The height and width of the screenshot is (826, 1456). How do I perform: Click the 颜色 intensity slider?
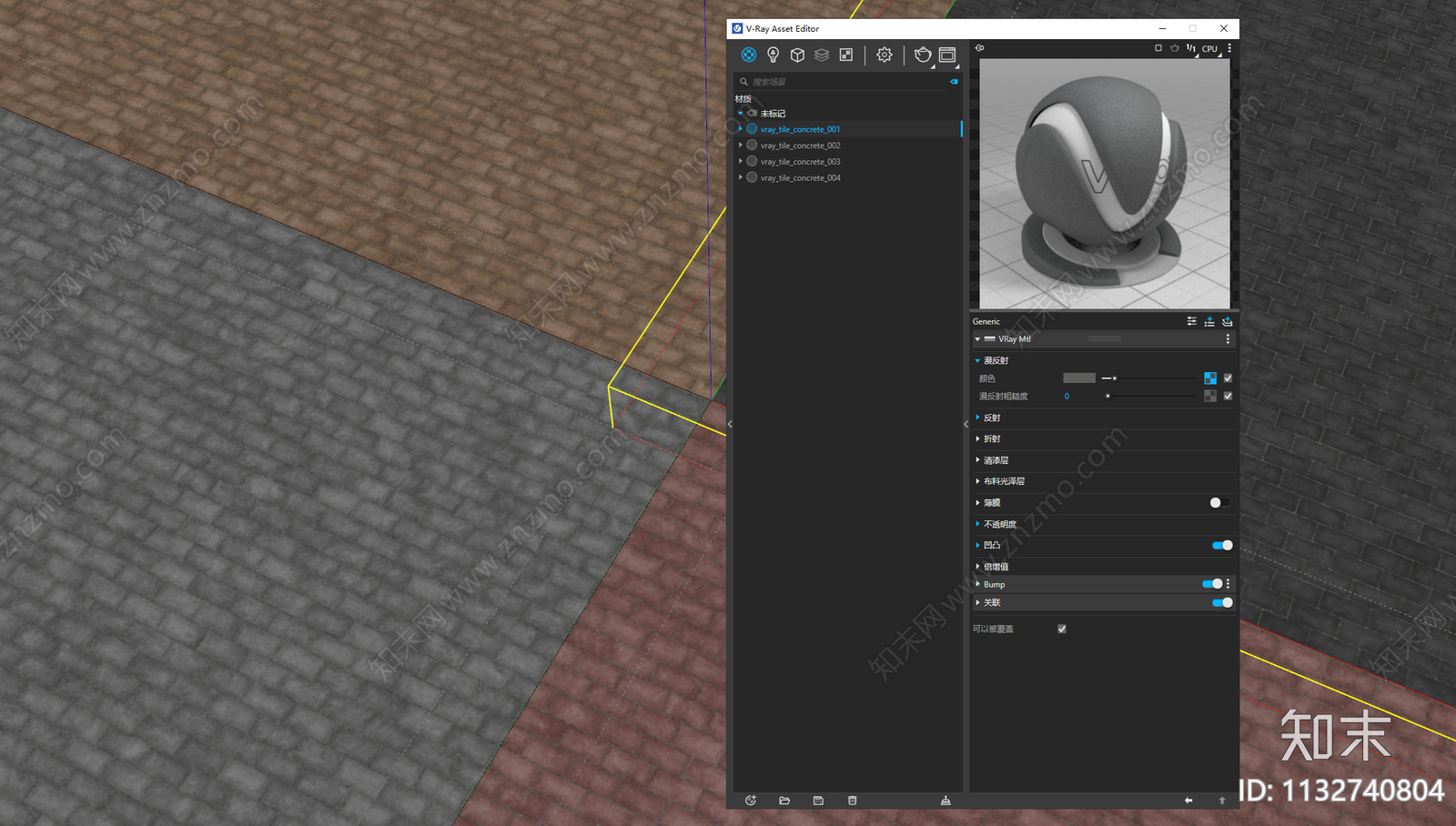point(1149,378)
